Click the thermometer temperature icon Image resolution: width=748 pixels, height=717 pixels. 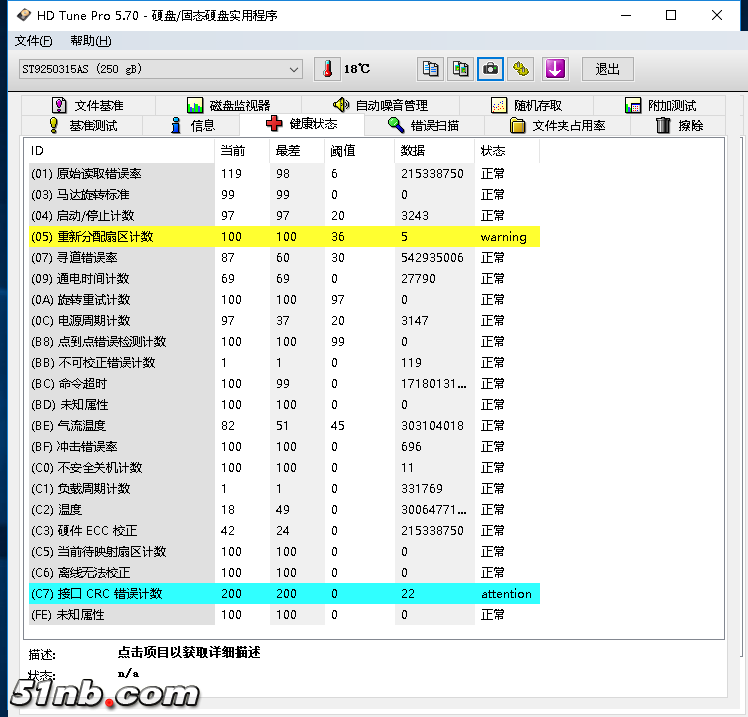[327, 69]
